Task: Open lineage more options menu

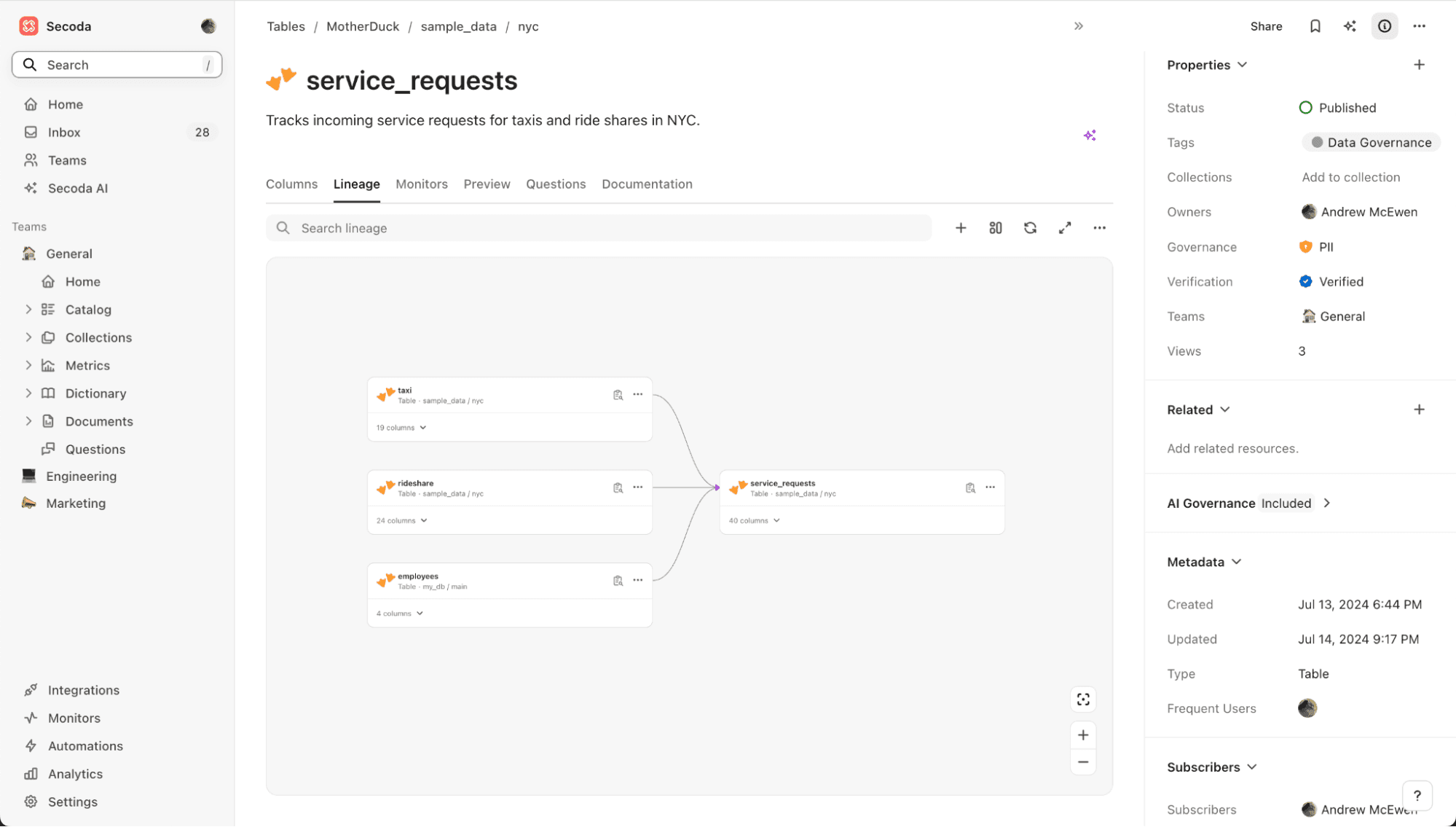Action: (x=1099, y=228)
